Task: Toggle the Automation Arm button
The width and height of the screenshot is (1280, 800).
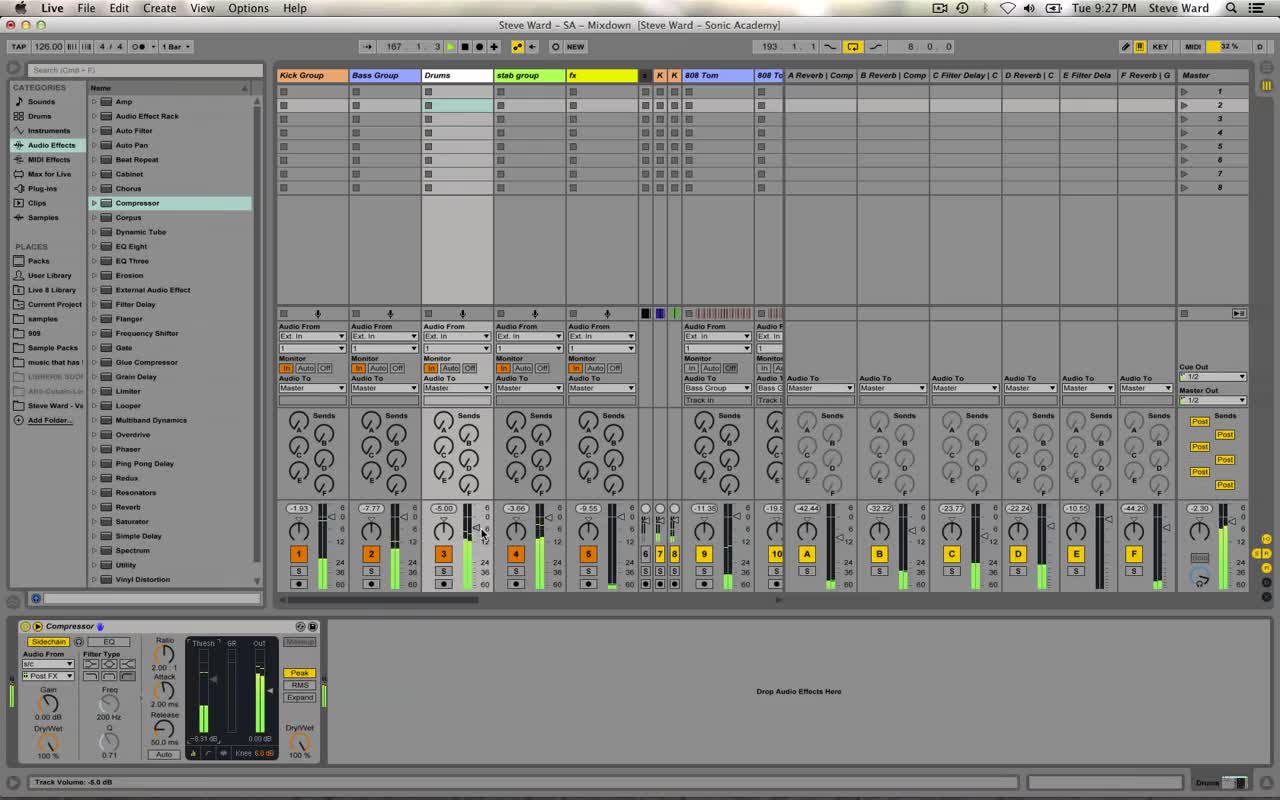Action: coord(517,46)
